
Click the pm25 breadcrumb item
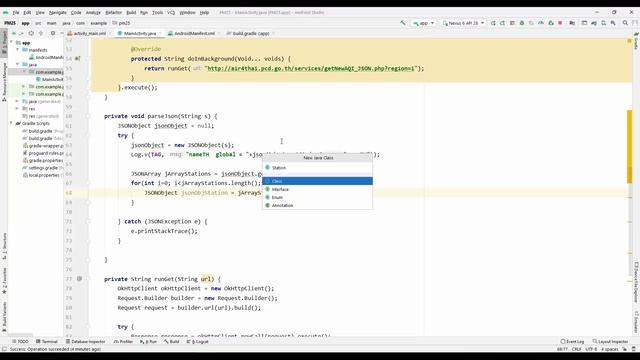coord(122,23)
